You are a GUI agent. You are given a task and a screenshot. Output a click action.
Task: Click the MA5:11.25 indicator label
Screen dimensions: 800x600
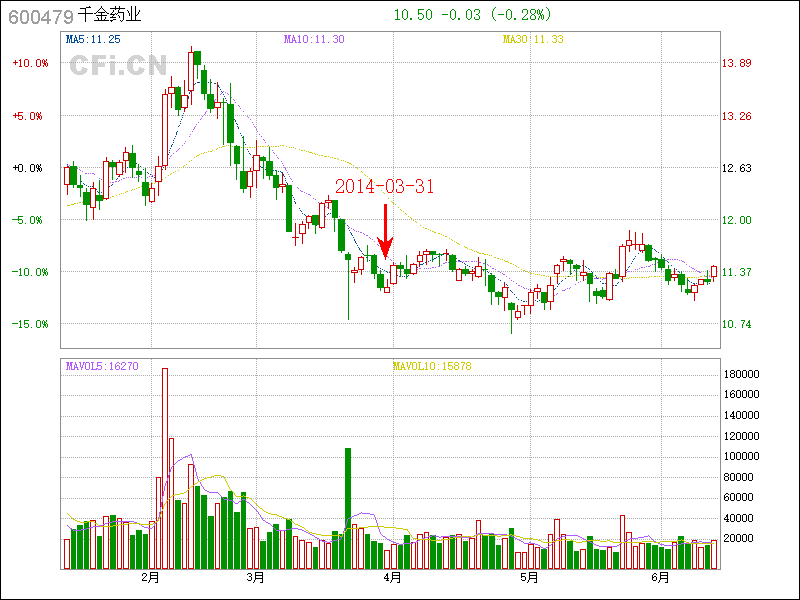93,40
